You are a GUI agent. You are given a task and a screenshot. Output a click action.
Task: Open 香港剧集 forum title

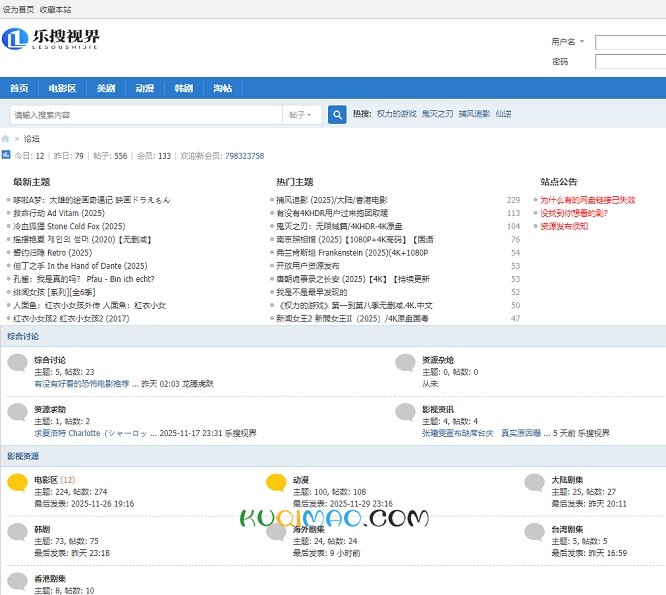pyautogui.click(x=50, y=578)
